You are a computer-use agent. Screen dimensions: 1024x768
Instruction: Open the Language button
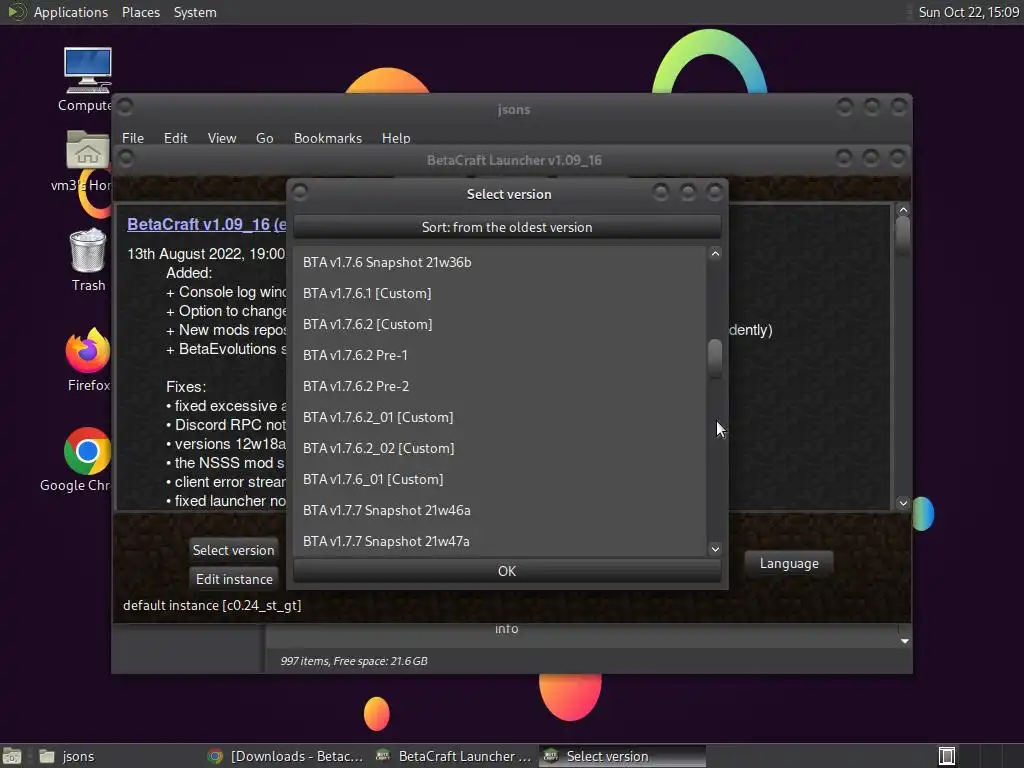(789, 563)
